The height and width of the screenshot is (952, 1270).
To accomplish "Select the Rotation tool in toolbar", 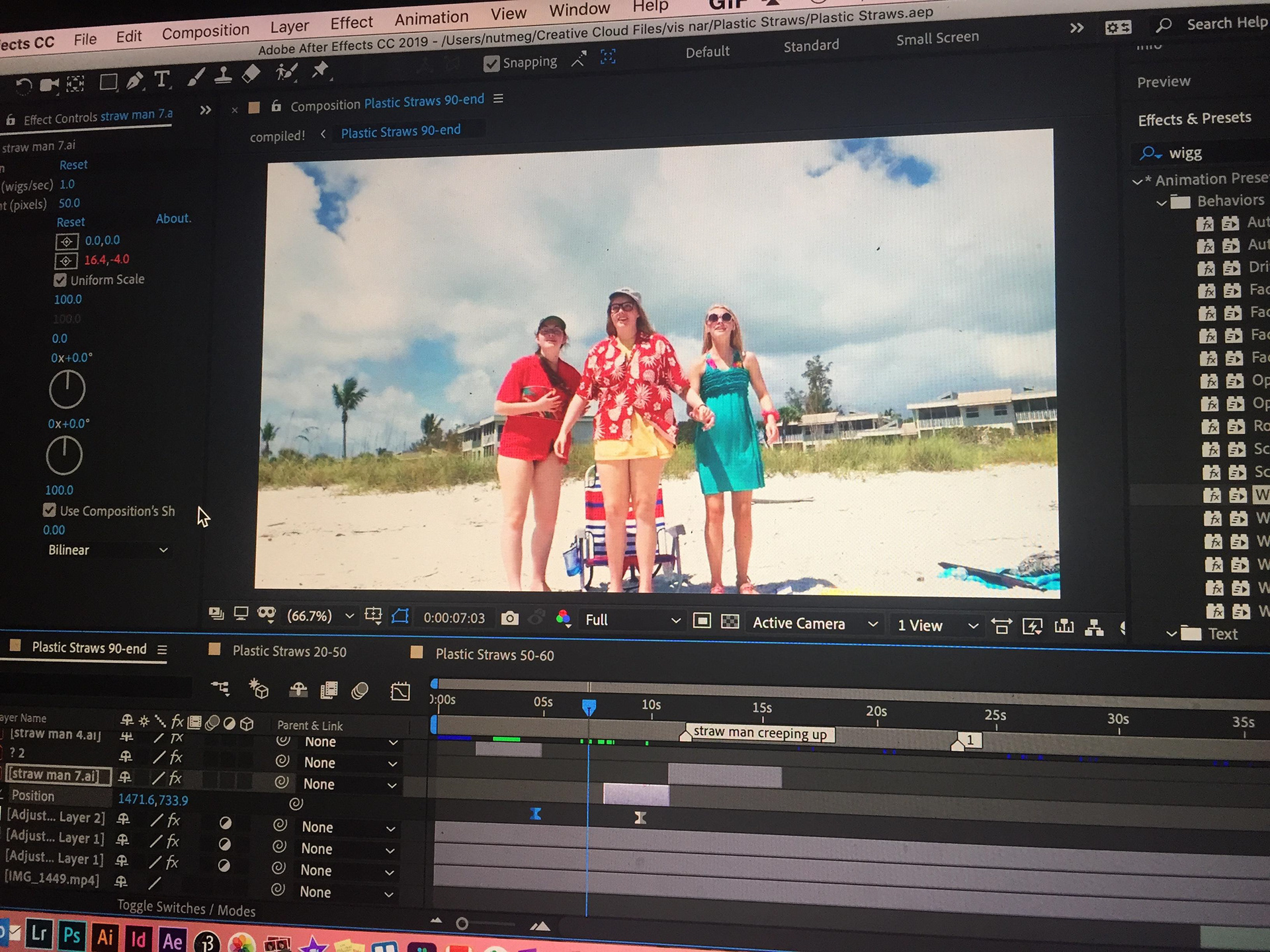I will 23,87.
